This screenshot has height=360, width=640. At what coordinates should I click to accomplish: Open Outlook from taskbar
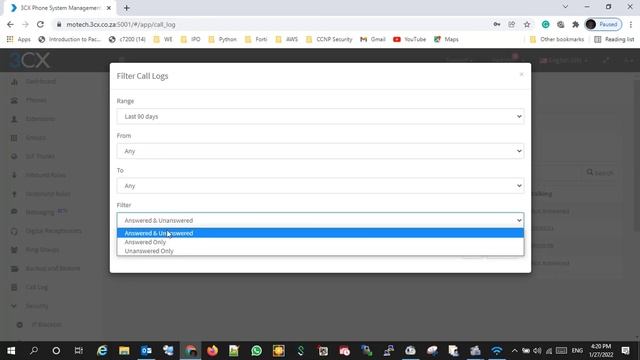pyautogui.click(x=146, y=351)
